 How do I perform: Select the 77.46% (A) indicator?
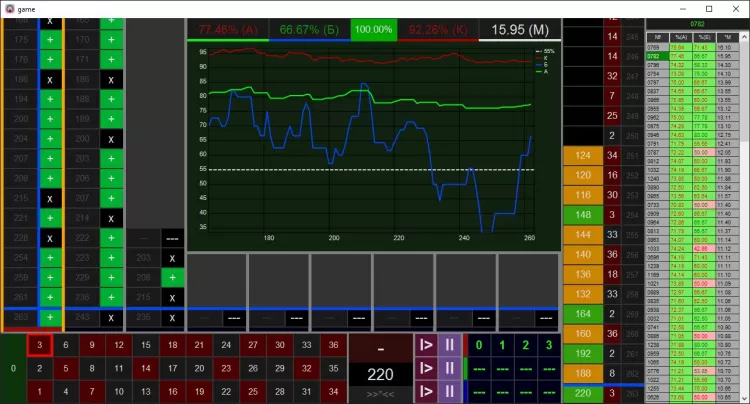228,29
